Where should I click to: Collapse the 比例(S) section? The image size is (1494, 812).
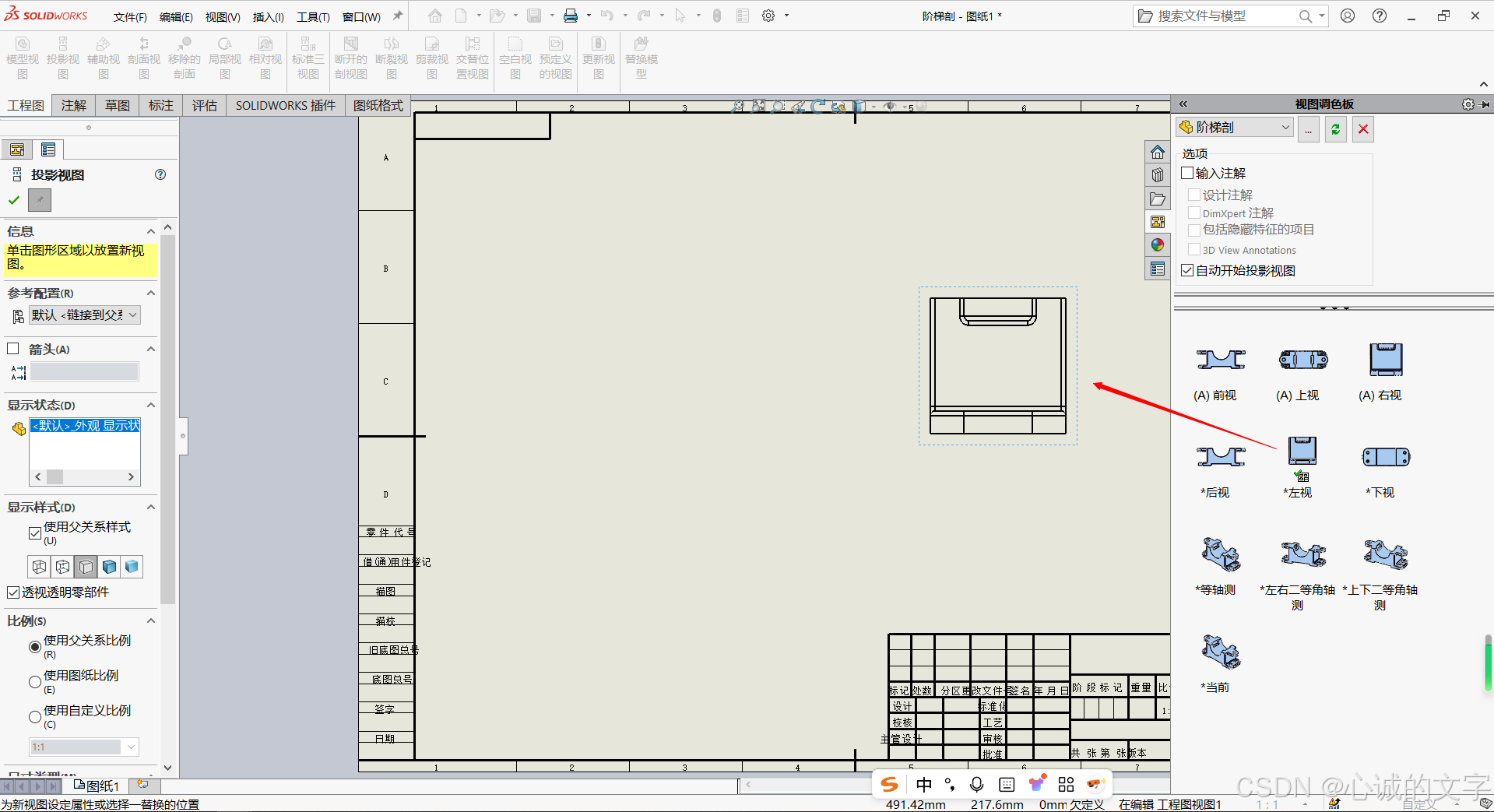(x=151, y=620)
